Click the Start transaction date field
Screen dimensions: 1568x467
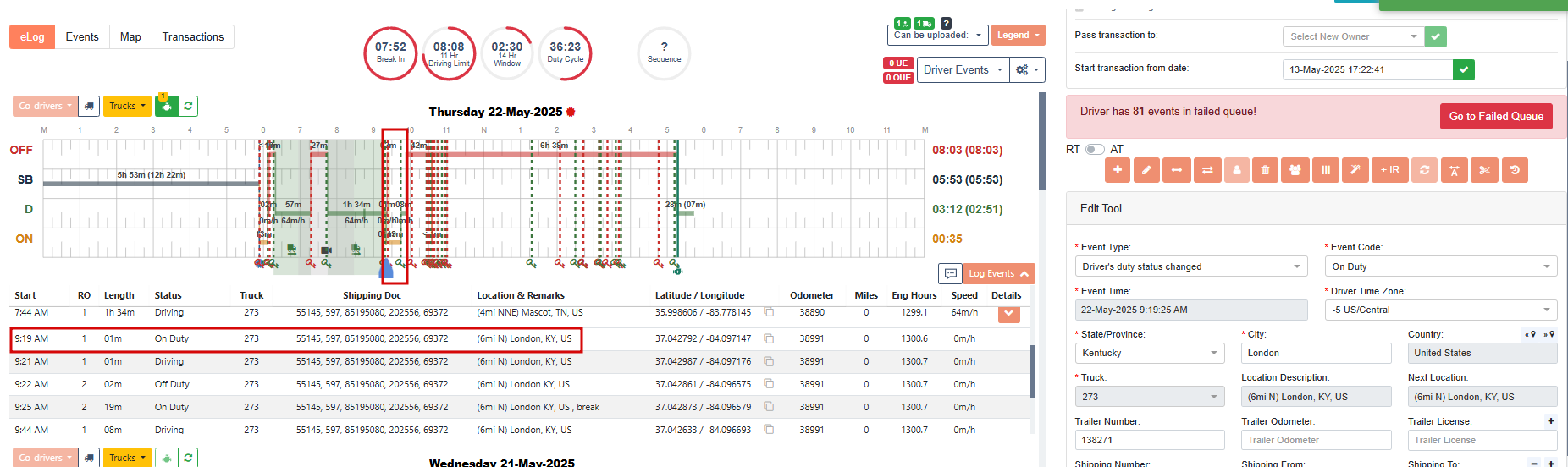point(1367,69)
